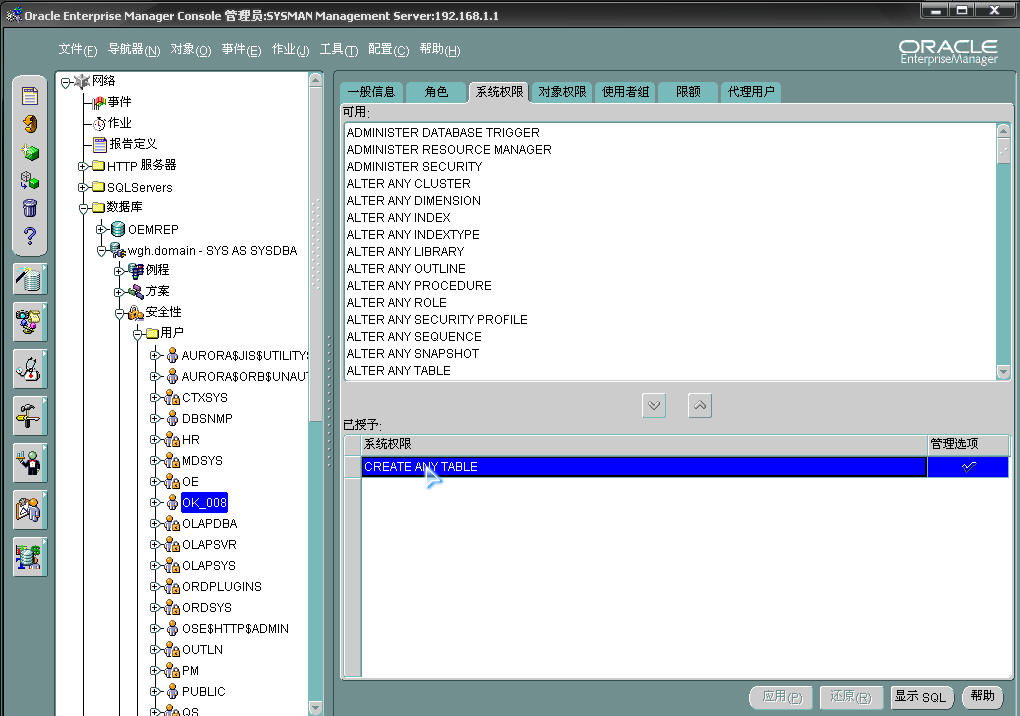Expand the MDSYS user node
The image size is (1020, 716).
(x=155, y=460)
